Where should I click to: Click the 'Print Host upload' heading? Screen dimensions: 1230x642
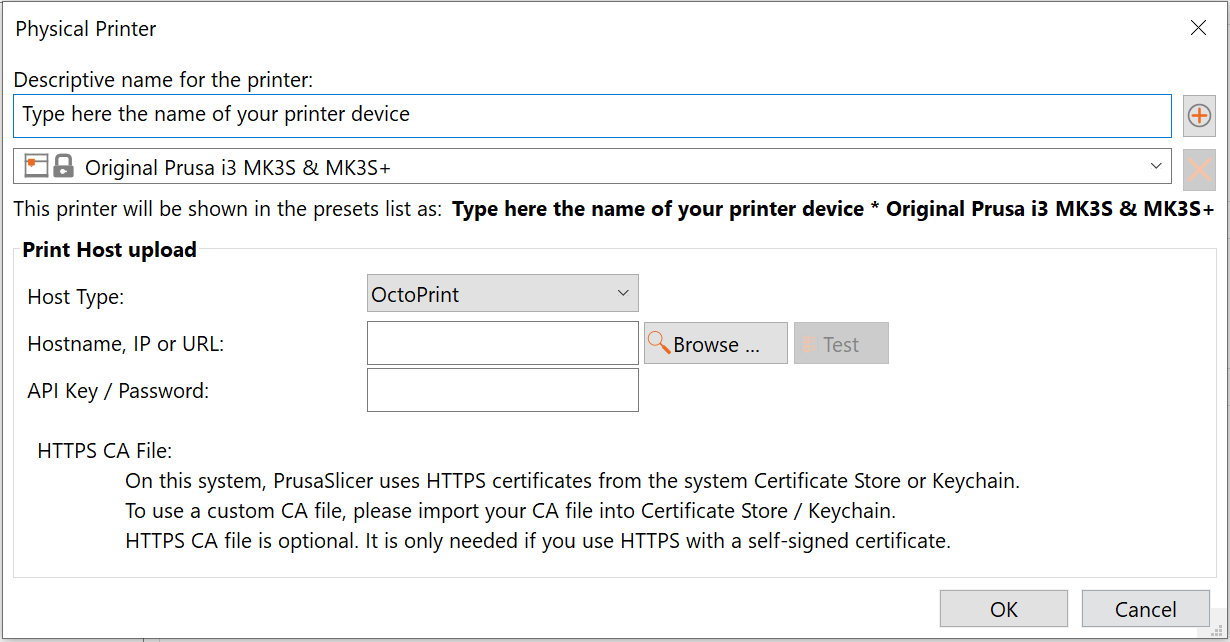click(110, 250)
